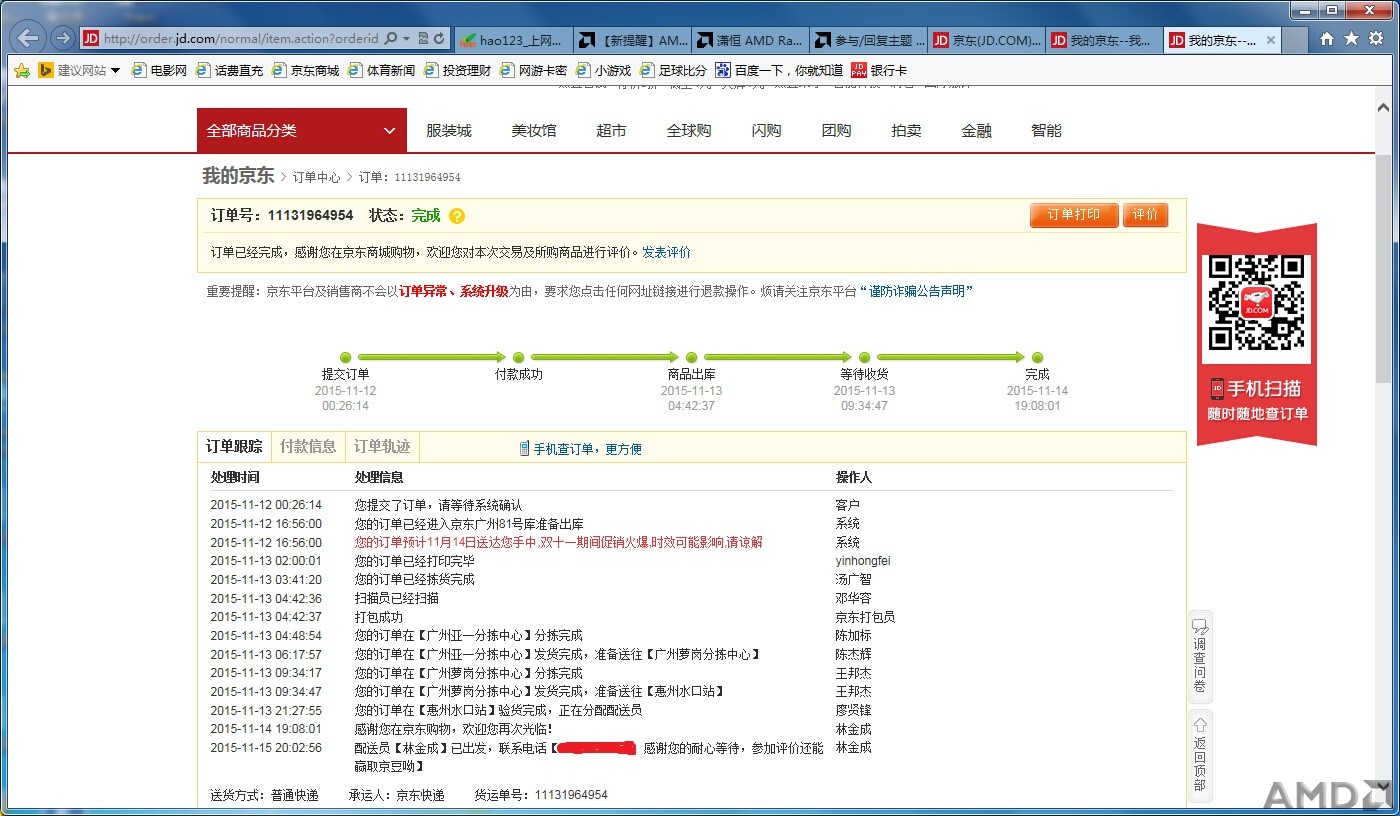Viewport: 1400px width, 816px height.
Task: Expand the 全部商品分类 category dropdown
Action: point(302,130)
